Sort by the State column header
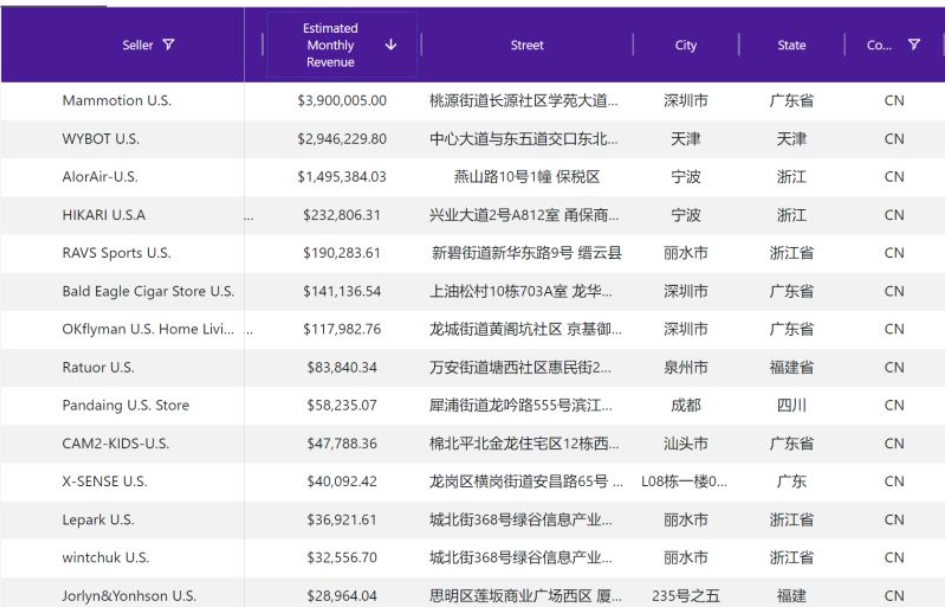950x614 pixels. coord(791,45)
